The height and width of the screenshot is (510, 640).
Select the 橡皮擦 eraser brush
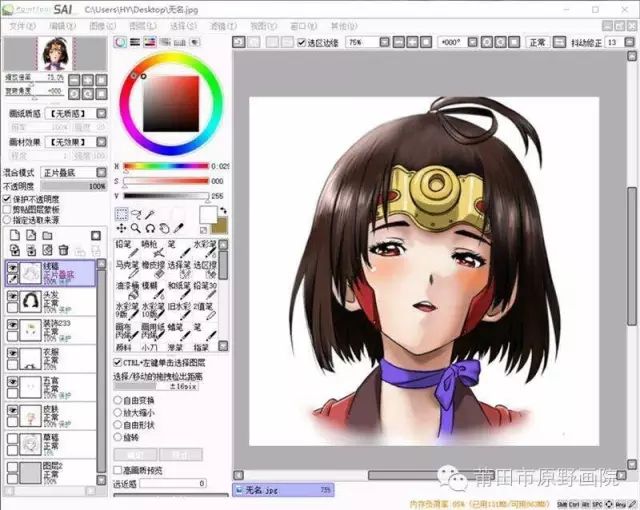pyautogui.click(x=153, y=268)
